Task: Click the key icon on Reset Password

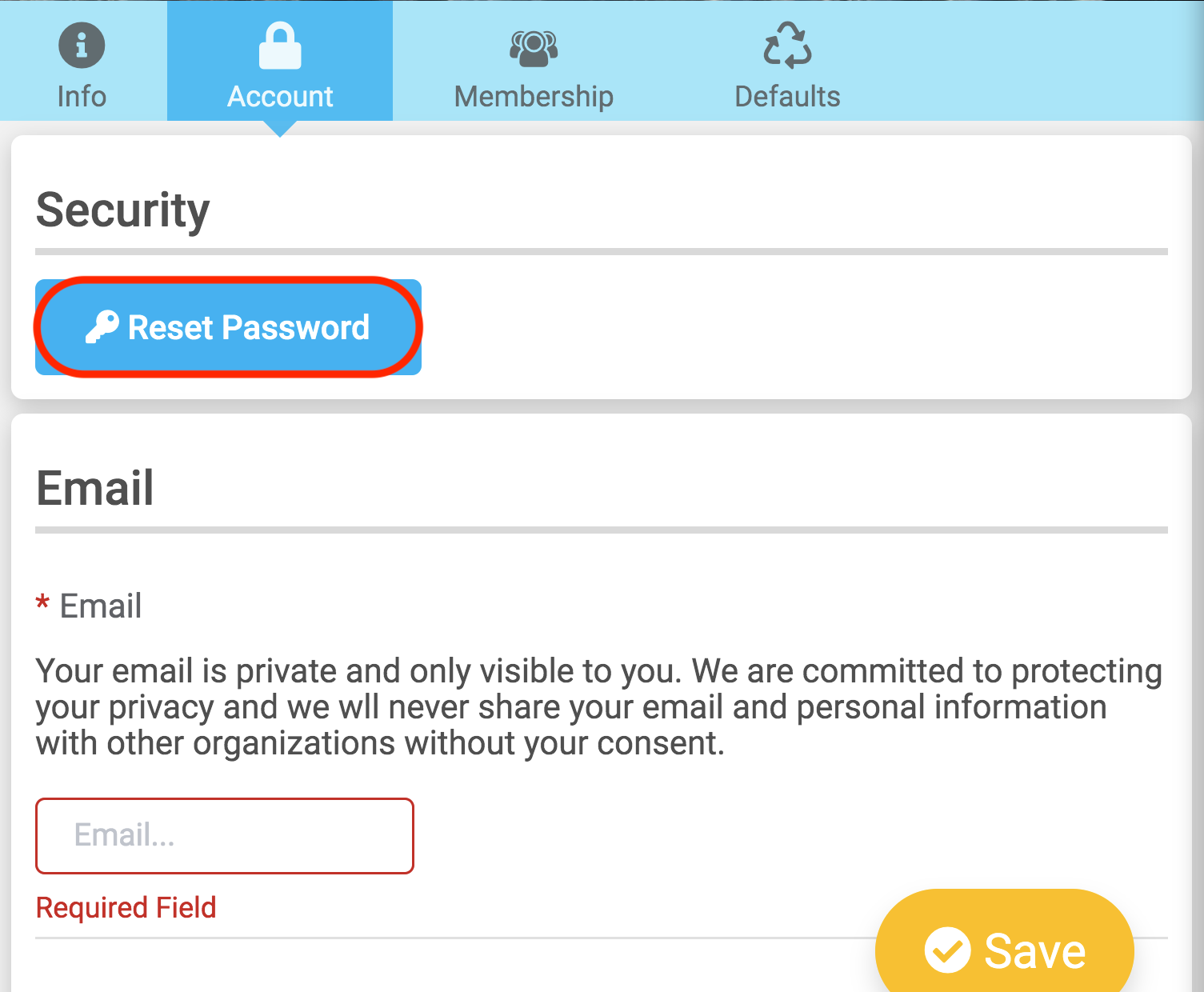Action: 102,327
